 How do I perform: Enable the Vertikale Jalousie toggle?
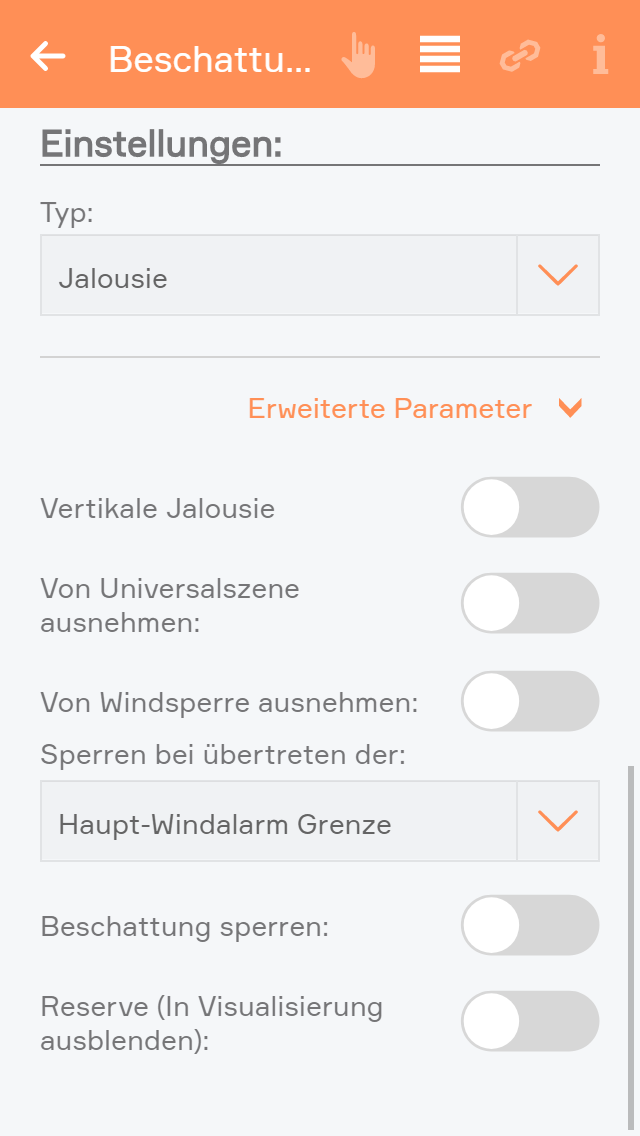[x=529, y=507]
